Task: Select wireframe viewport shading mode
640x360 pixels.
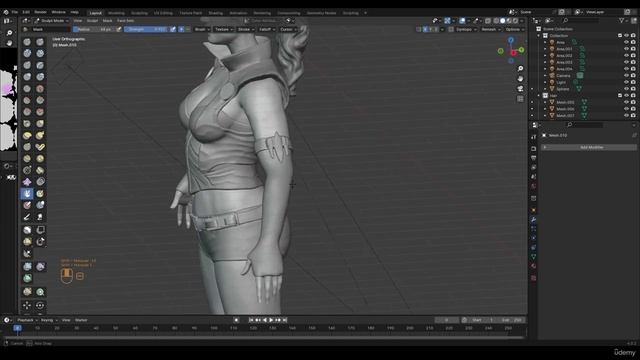Action: coord(496,20)
